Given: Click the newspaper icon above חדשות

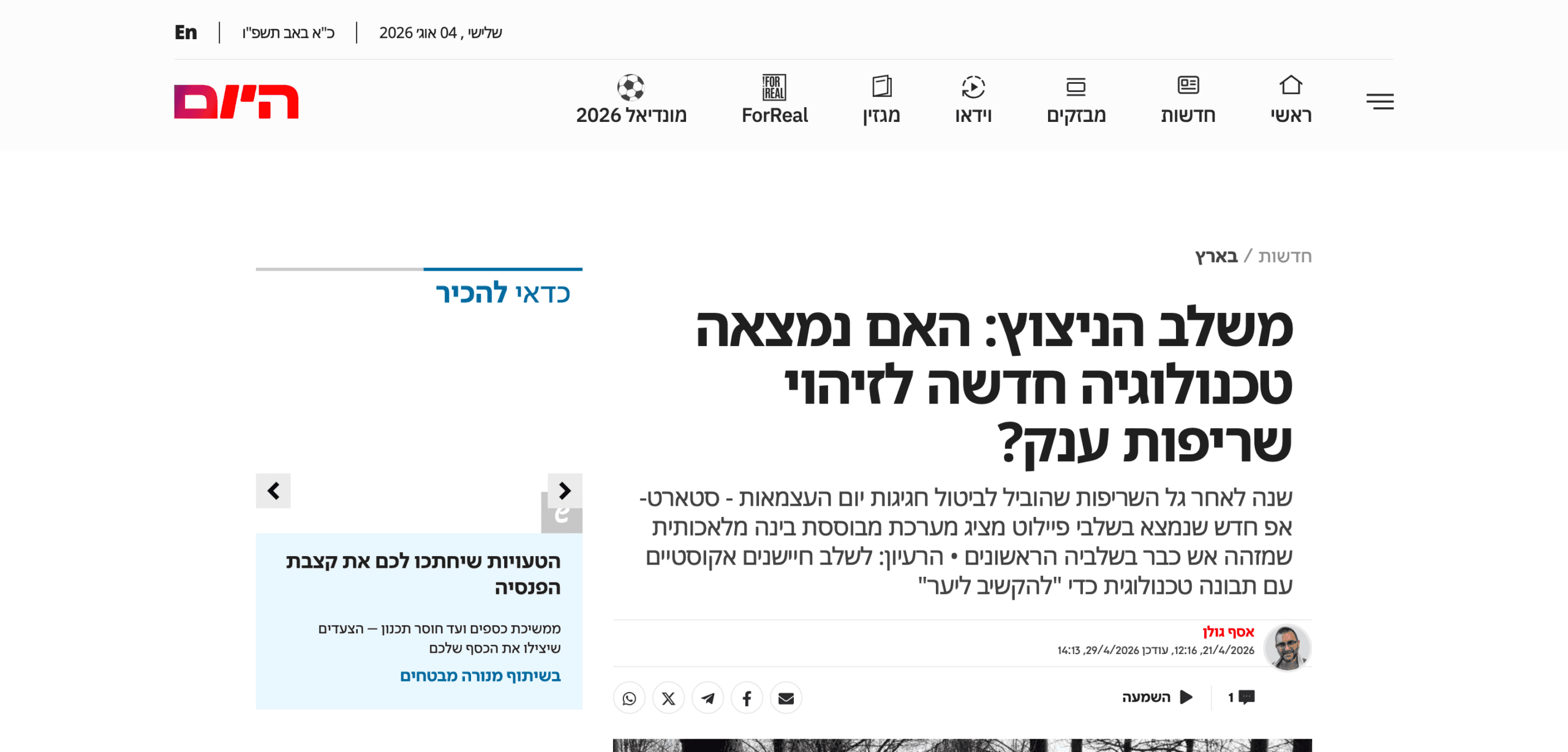Looking at the screenshot, I should point(1188,85).
